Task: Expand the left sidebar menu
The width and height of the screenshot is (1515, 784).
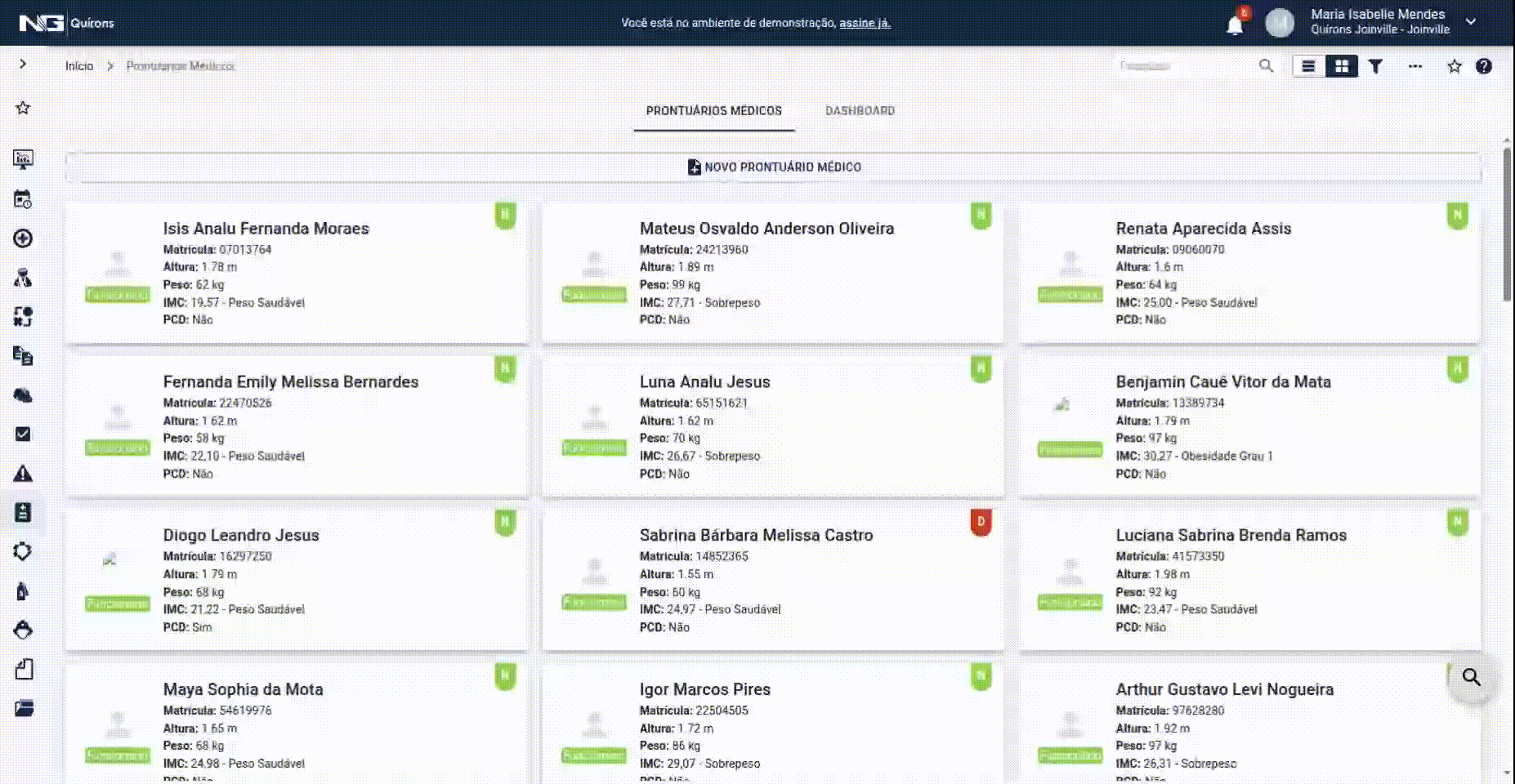Action: (23, 64)
